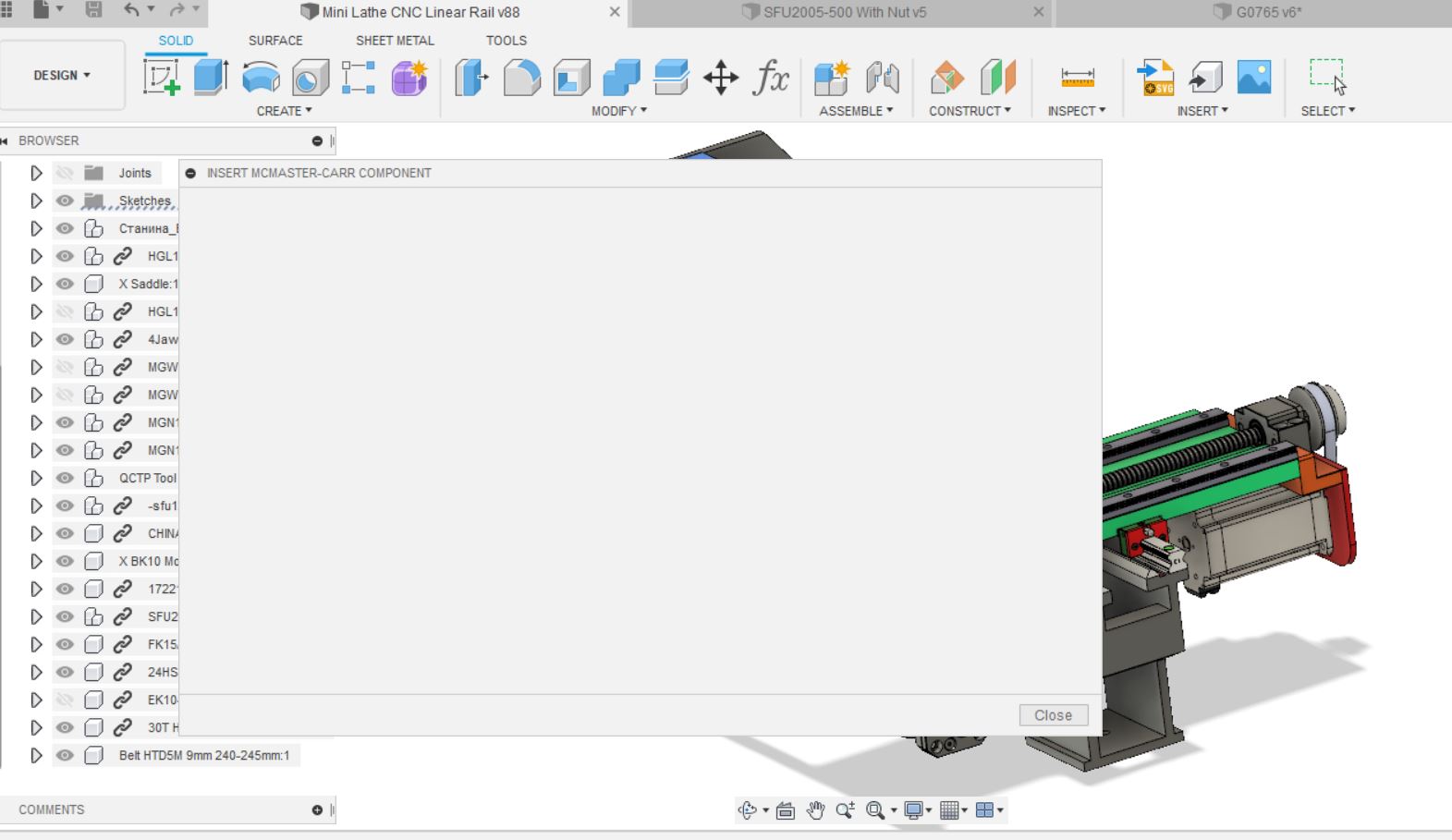Select the Joint tool
The image size is (1452, 840).
[883, 78]
